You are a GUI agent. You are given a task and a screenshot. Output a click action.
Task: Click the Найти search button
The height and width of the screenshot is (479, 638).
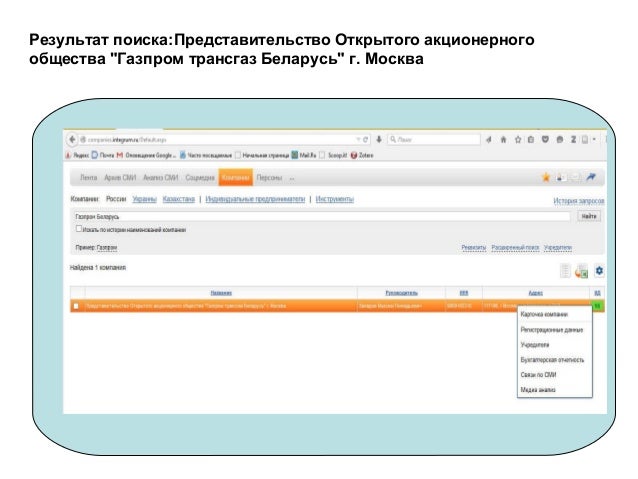click(589, 217)
